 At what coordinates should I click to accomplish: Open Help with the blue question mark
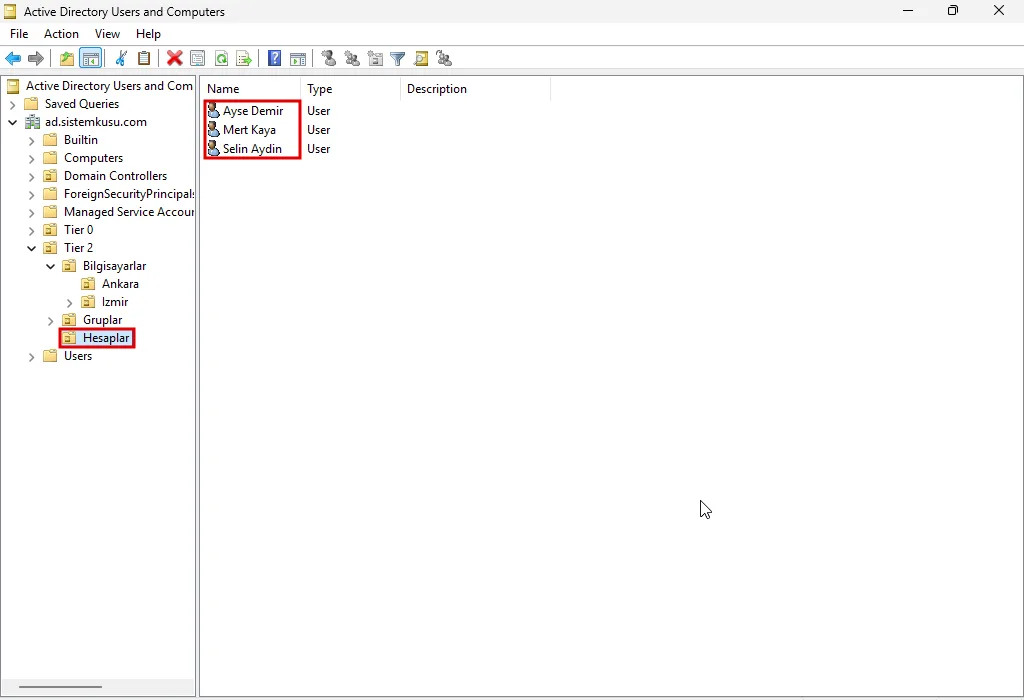pos(274,59)
